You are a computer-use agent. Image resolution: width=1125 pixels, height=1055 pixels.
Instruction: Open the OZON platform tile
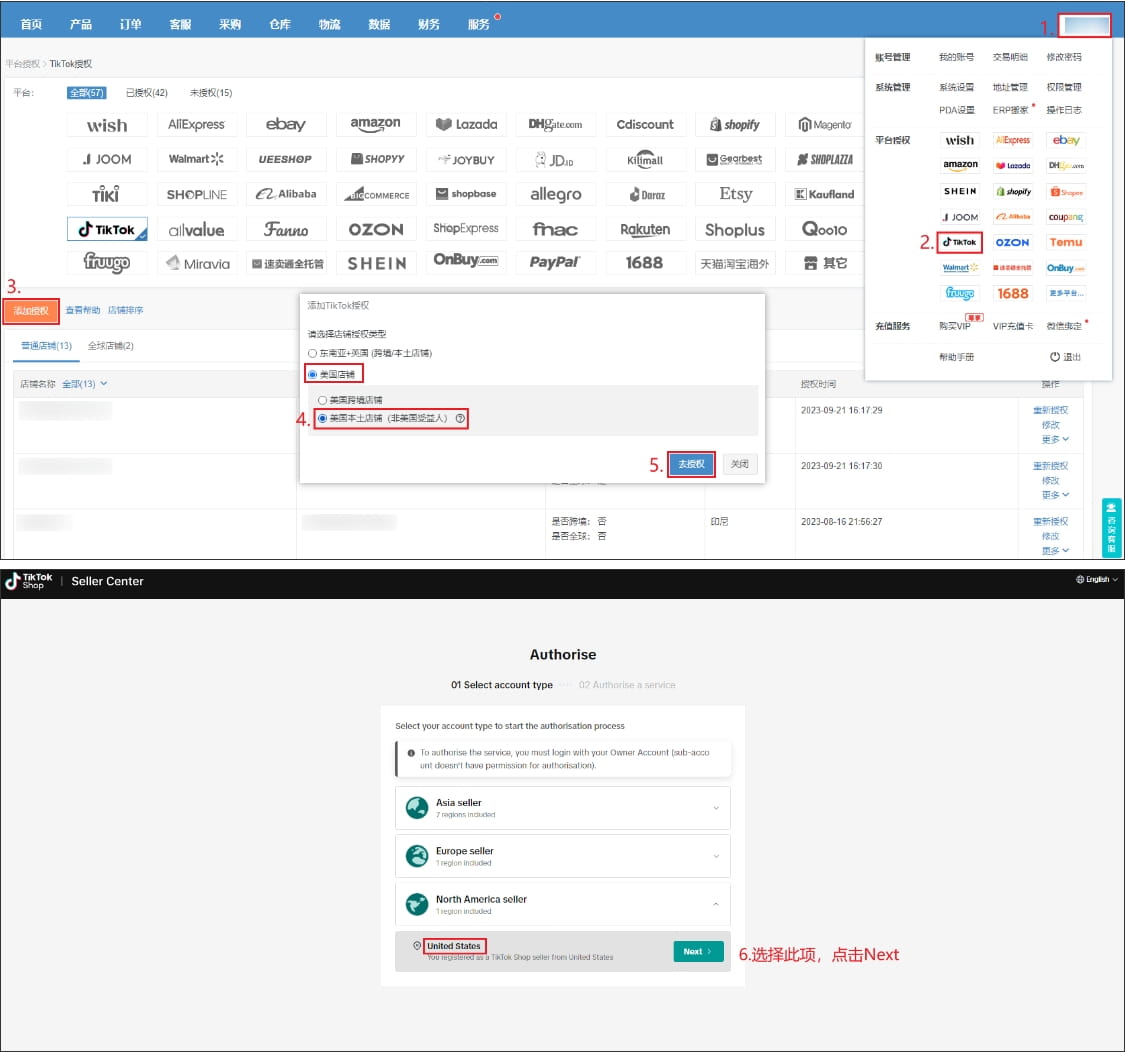click(375, 229)
